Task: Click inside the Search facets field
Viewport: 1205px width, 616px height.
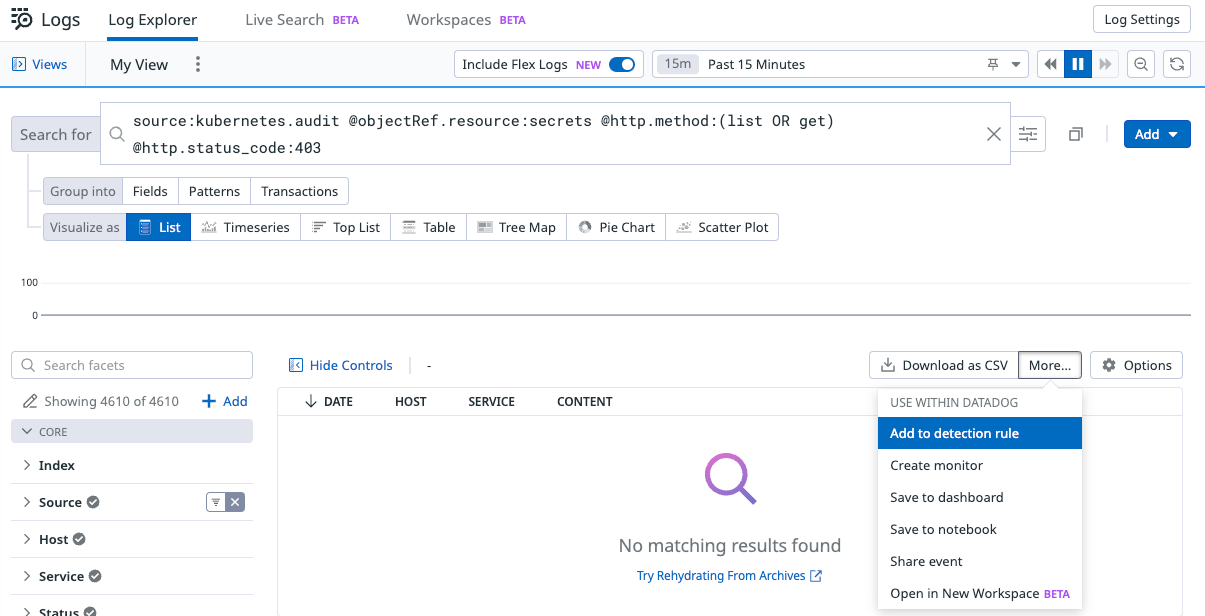Action: pyautogui.click(x=131, y=364)
